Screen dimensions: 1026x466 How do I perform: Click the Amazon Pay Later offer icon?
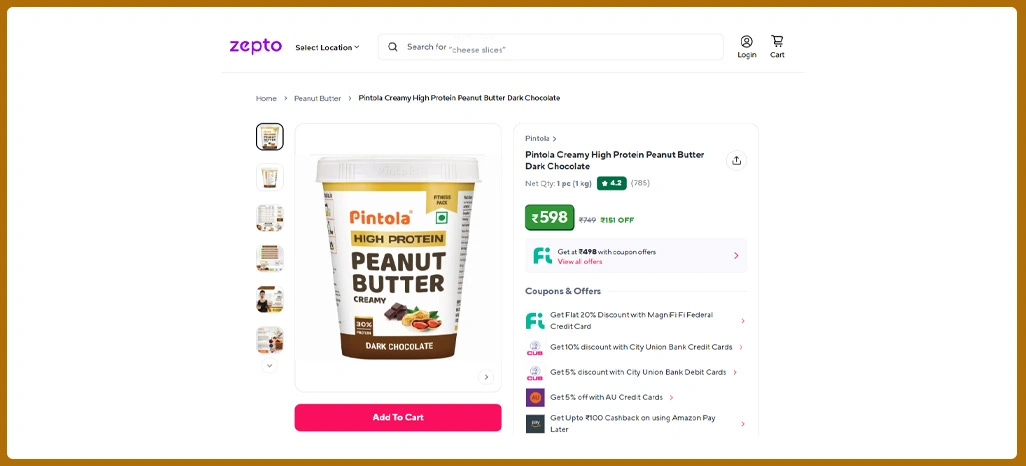[535, 423]
